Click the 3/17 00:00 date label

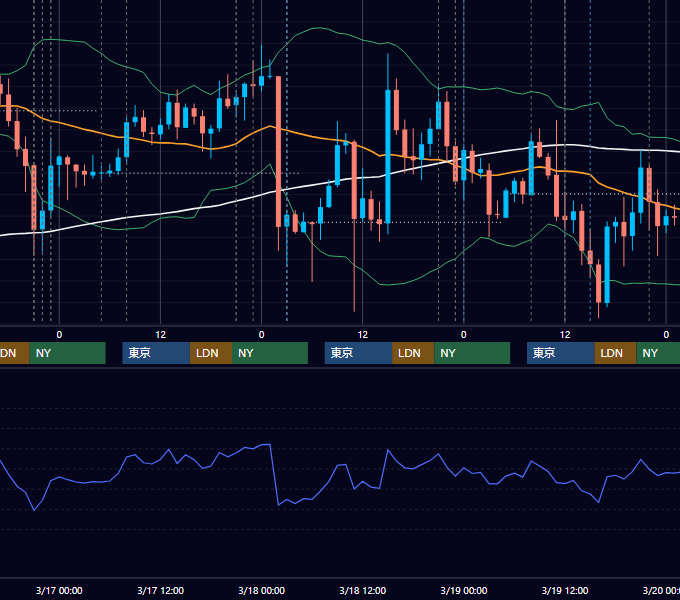[59, 590]
